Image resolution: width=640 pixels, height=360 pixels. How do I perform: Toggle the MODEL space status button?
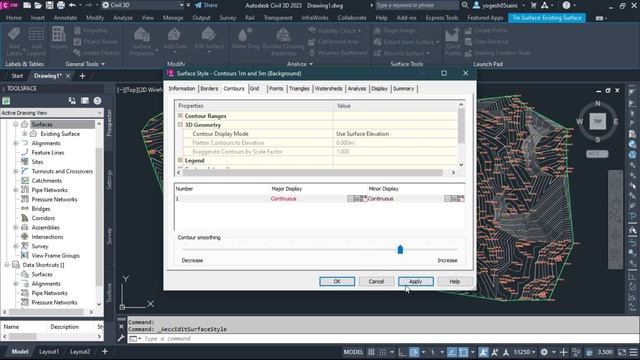click(353, 352)
